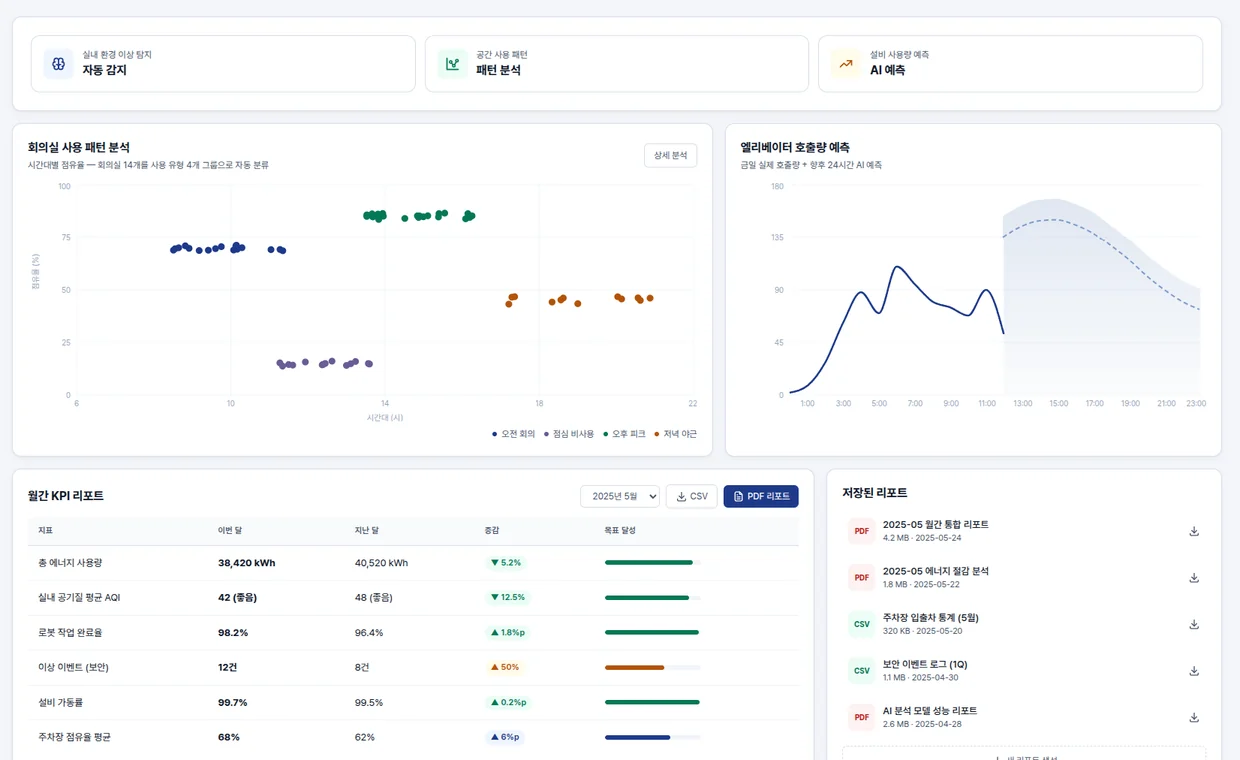
Task: Click PDF badge beside AI 분석 모델 성능 리포트
Action: (x=861, y=717)
